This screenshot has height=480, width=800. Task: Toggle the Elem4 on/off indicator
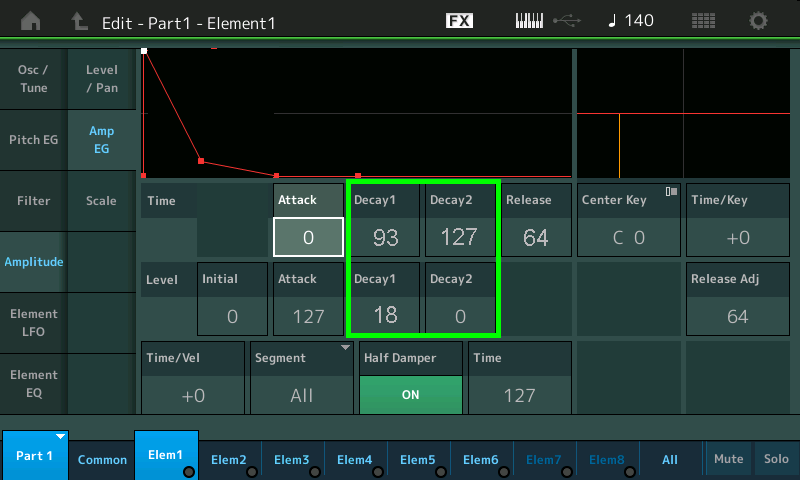[x=378, y=472]
